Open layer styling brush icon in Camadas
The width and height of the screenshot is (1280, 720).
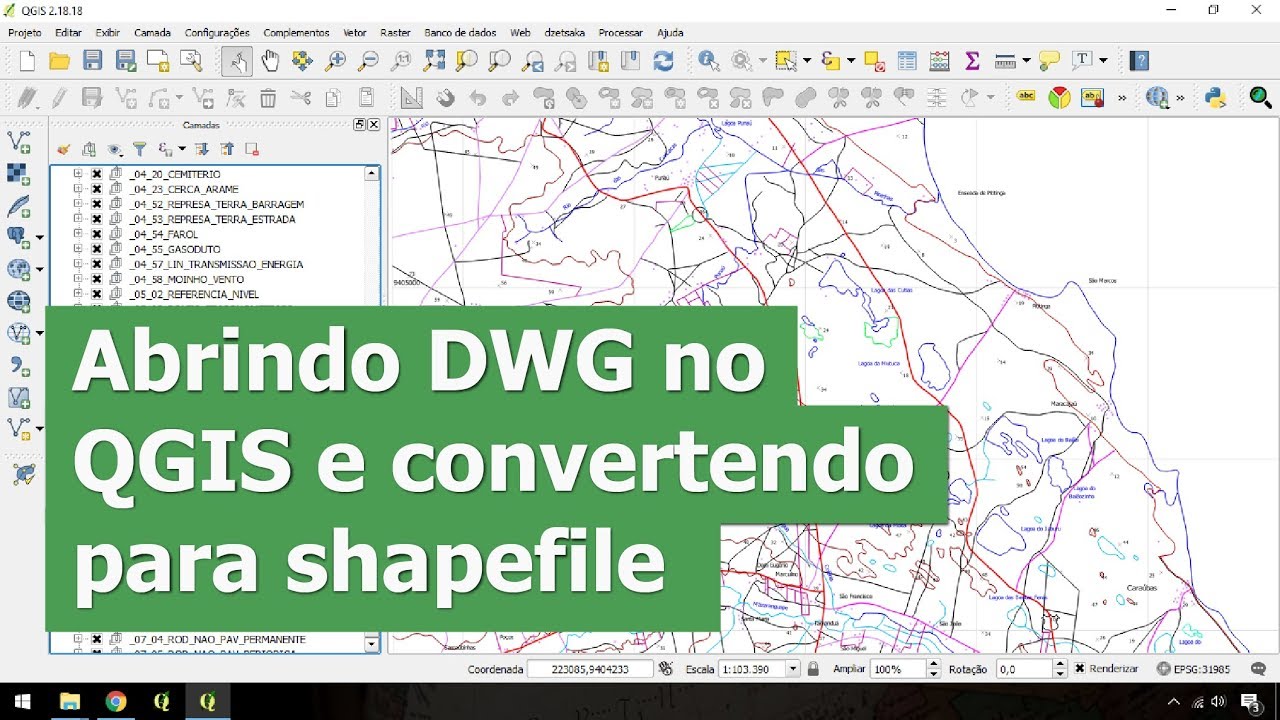63,149
